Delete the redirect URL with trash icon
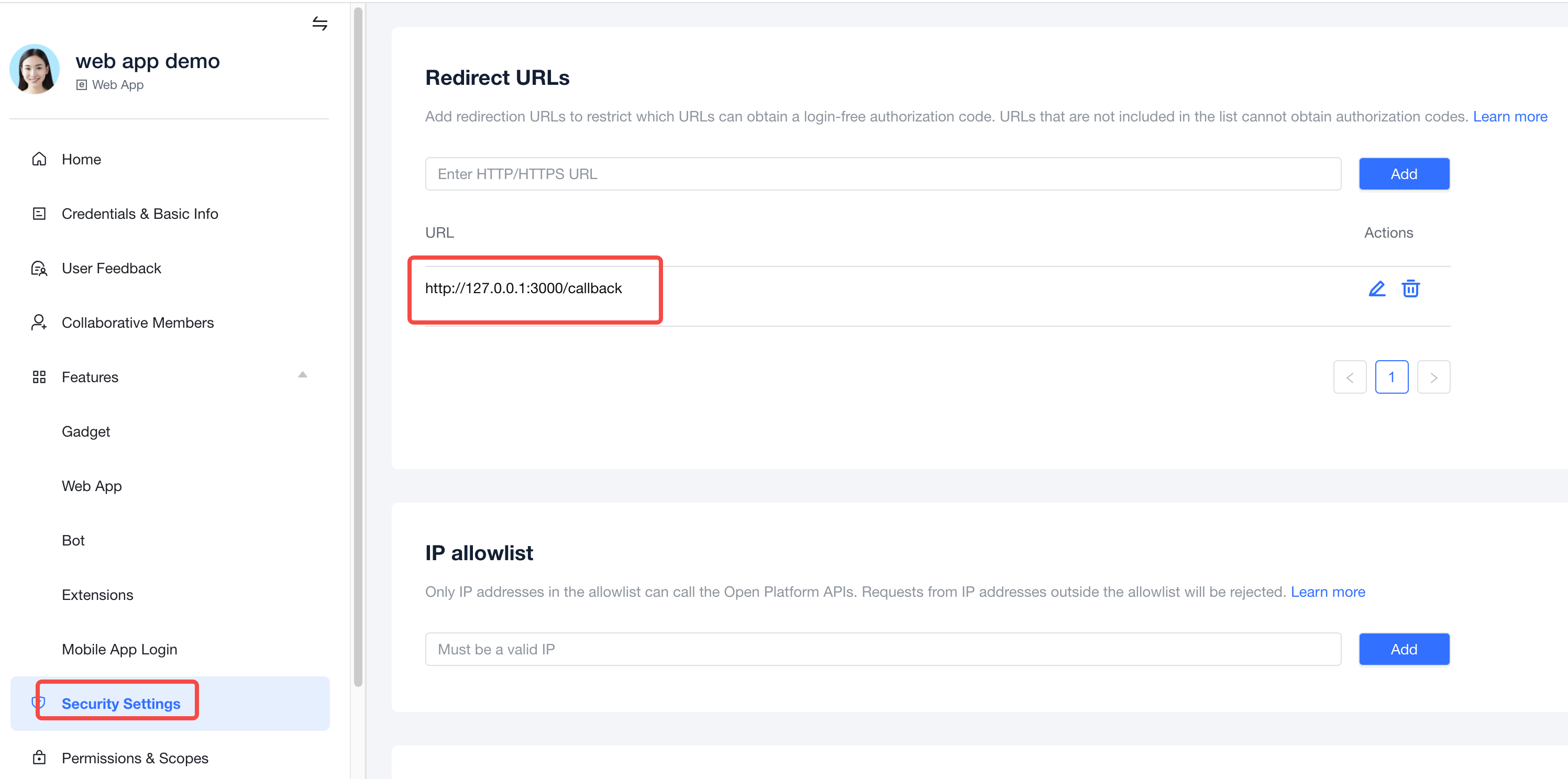 click(1410, 288)
